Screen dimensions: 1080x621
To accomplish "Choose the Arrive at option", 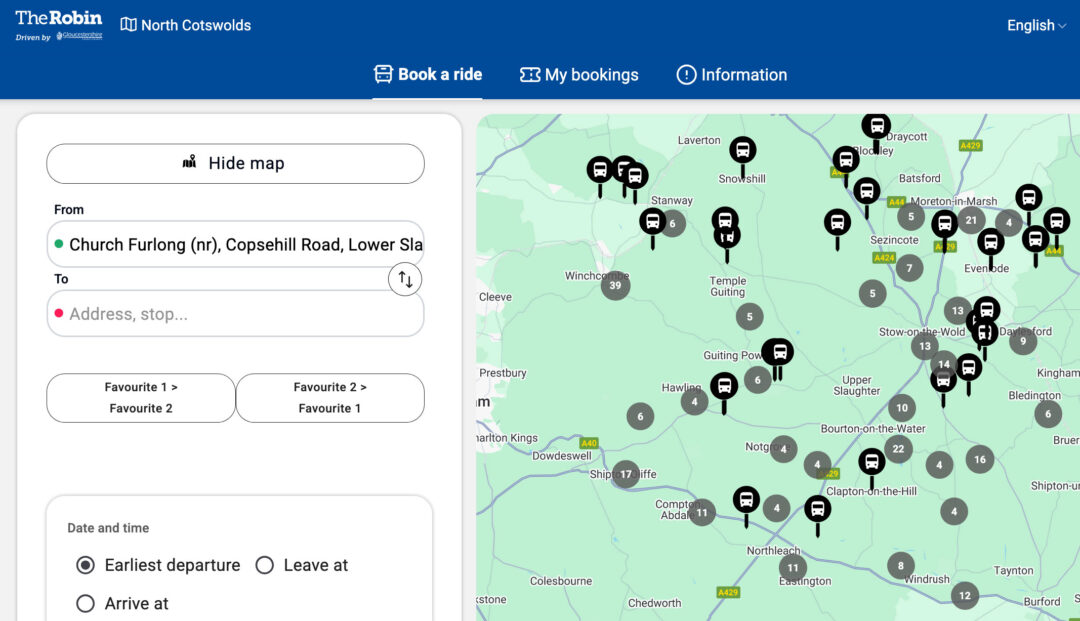I will (x=85, y=604).
